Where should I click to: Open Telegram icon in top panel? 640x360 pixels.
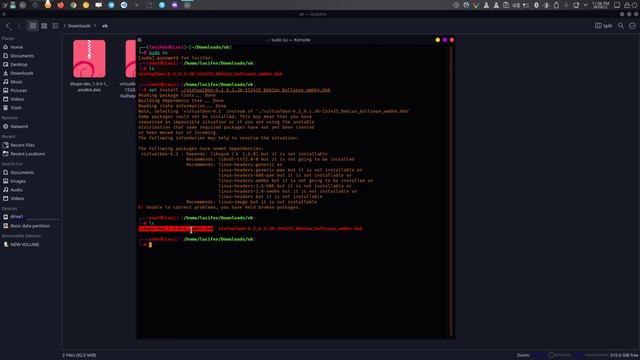coord(111,5)
